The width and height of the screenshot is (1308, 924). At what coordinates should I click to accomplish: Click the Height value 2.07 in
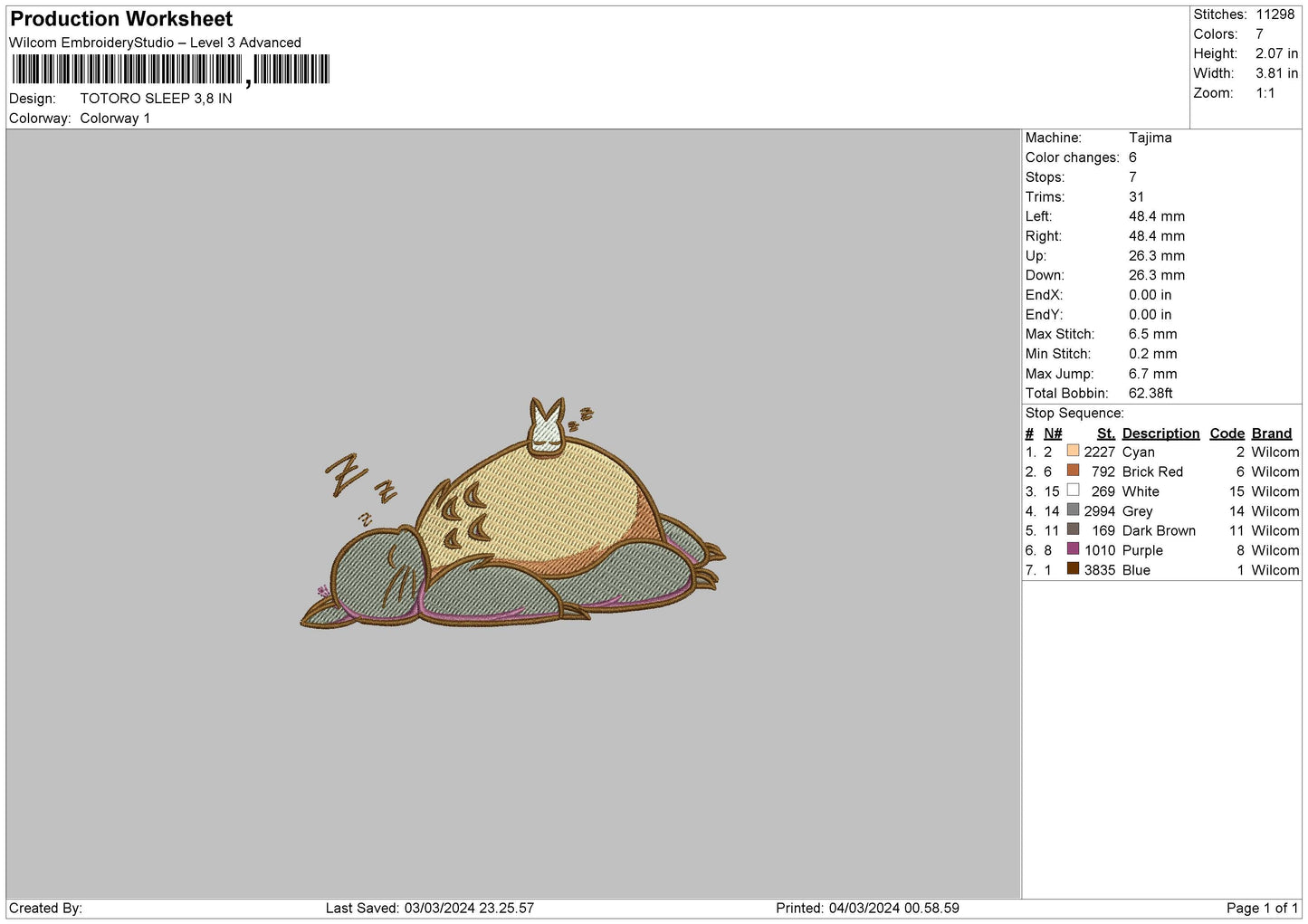pos(1276,54)
